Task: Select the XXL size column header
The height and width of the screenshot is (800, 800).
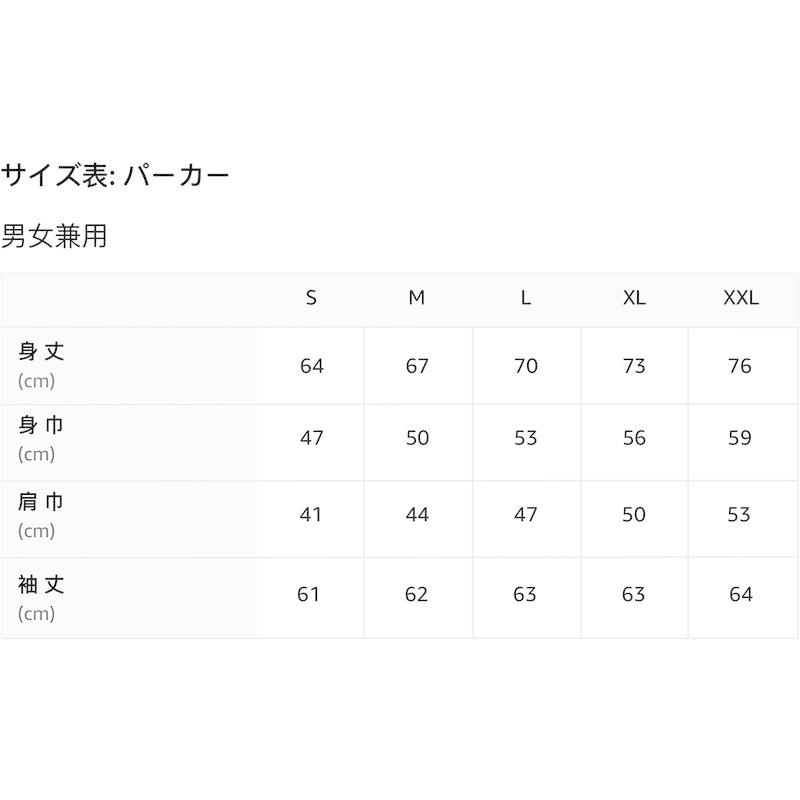Action: (741, 298)
